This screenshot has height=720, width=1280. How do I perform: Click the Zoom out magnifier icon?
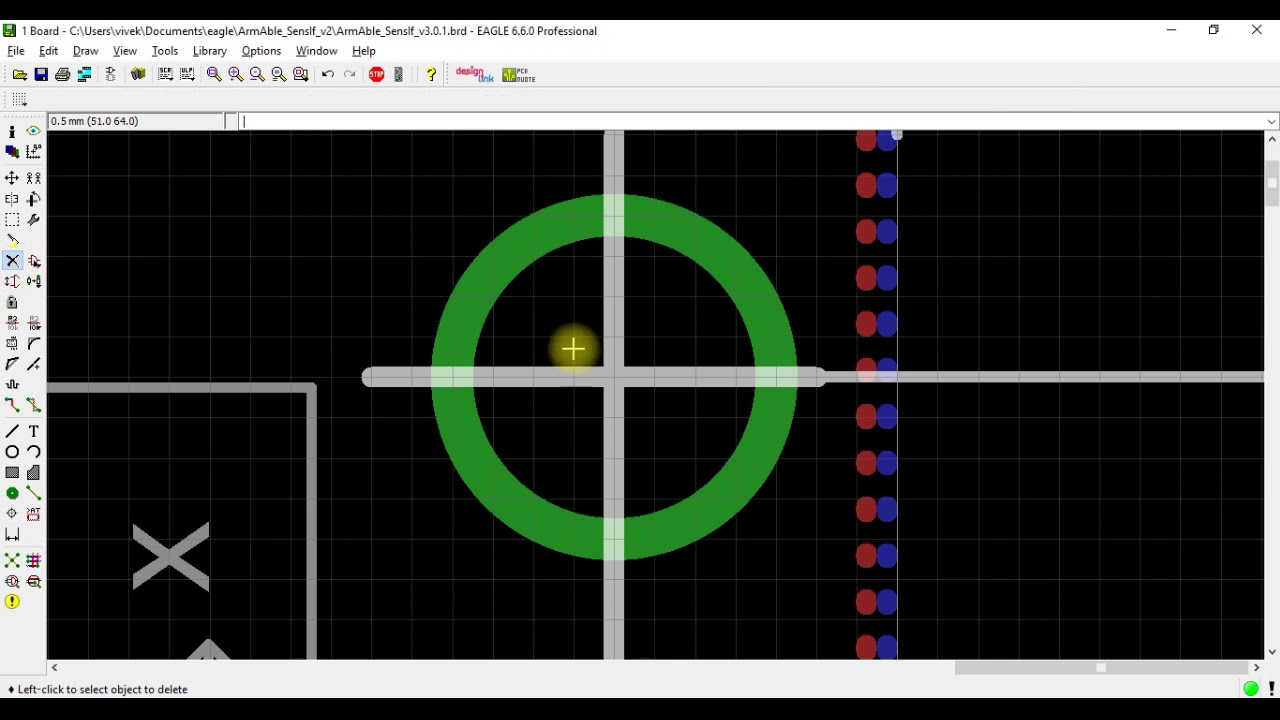[257, 75]
